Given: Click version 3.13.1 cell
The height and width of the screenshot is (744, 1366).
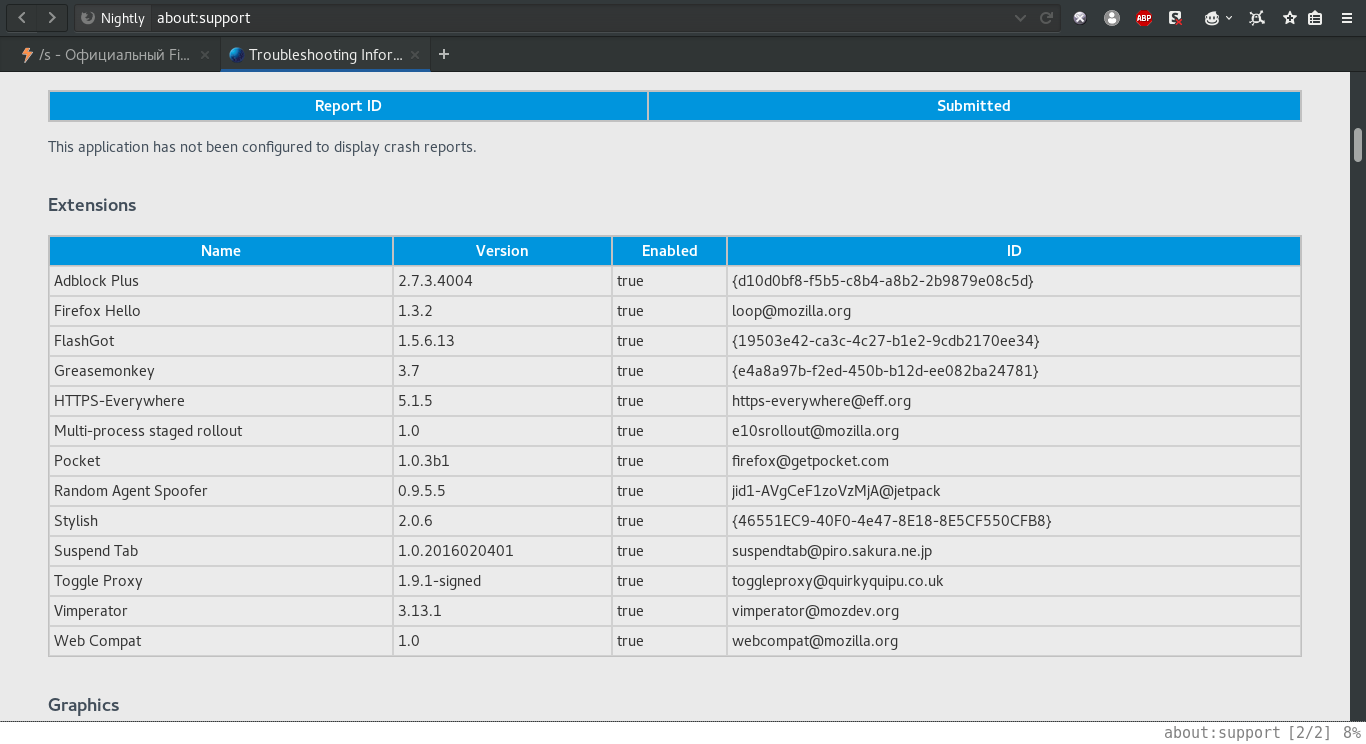Looking at the screenshot, I should click(x=502, y=611).
